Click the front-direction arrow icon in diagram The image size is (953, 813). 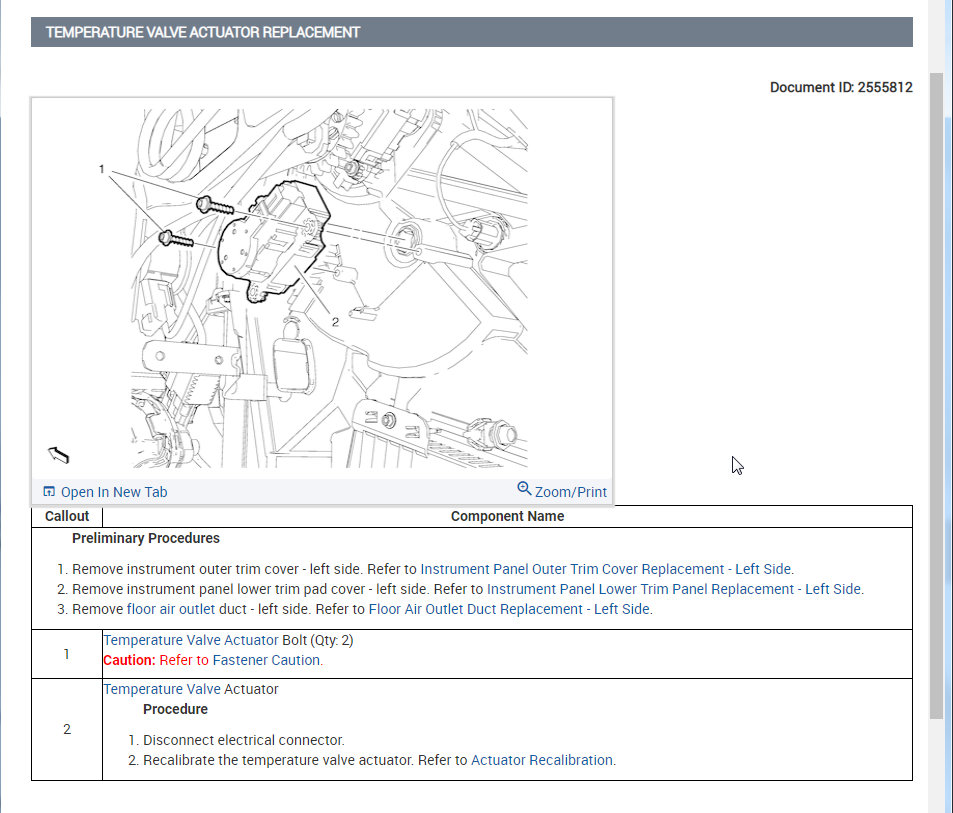[59, 455]
